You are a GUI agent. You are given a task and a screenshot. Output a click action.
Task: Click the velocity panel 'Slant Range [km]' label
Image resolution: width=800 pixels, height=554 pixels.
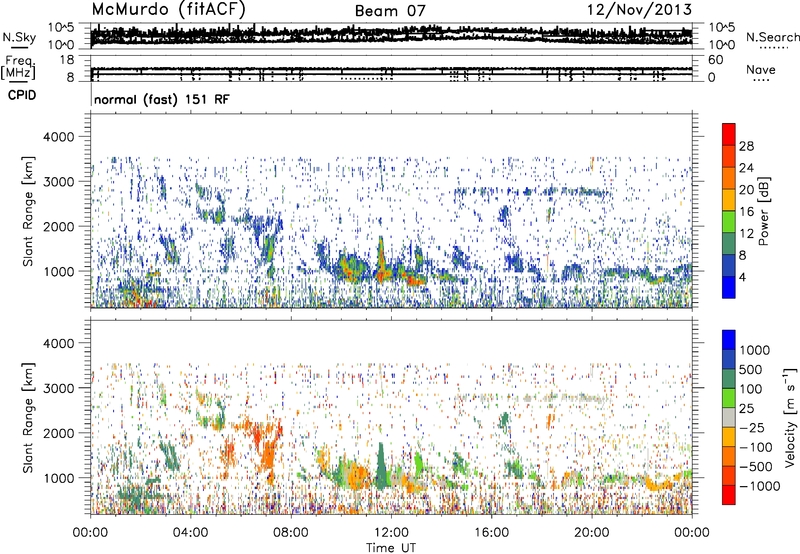(28, 417)
